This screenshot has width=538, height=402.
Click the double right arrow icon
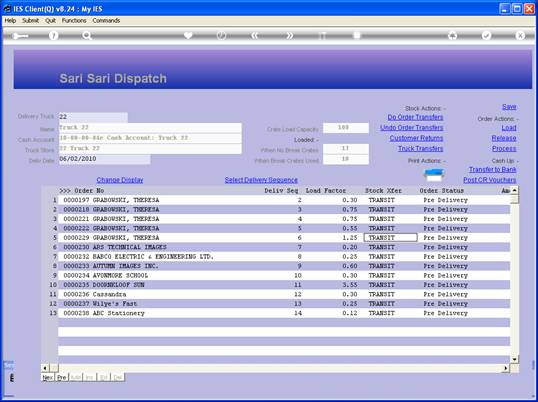289,36
